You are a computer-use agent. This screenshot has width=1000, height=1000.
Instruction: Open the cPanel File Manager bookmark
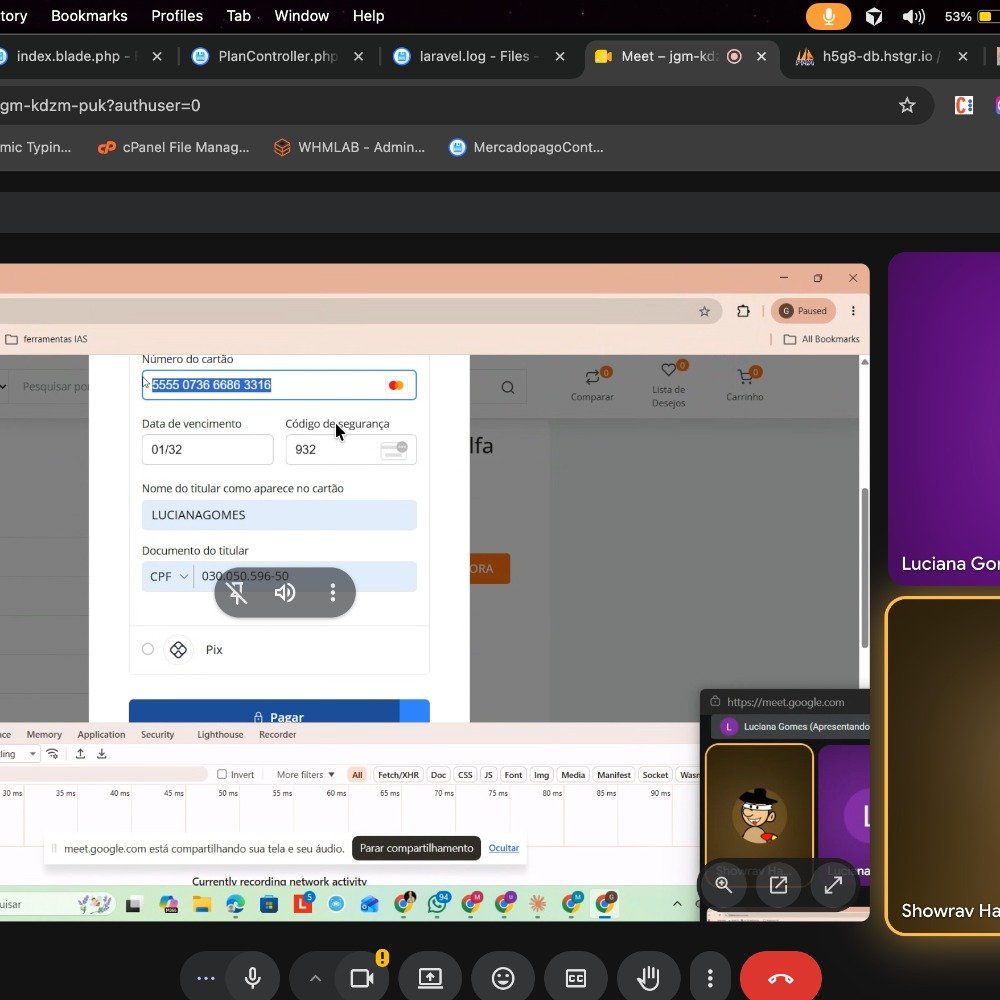pyautogui.click(x=173, y=147)
